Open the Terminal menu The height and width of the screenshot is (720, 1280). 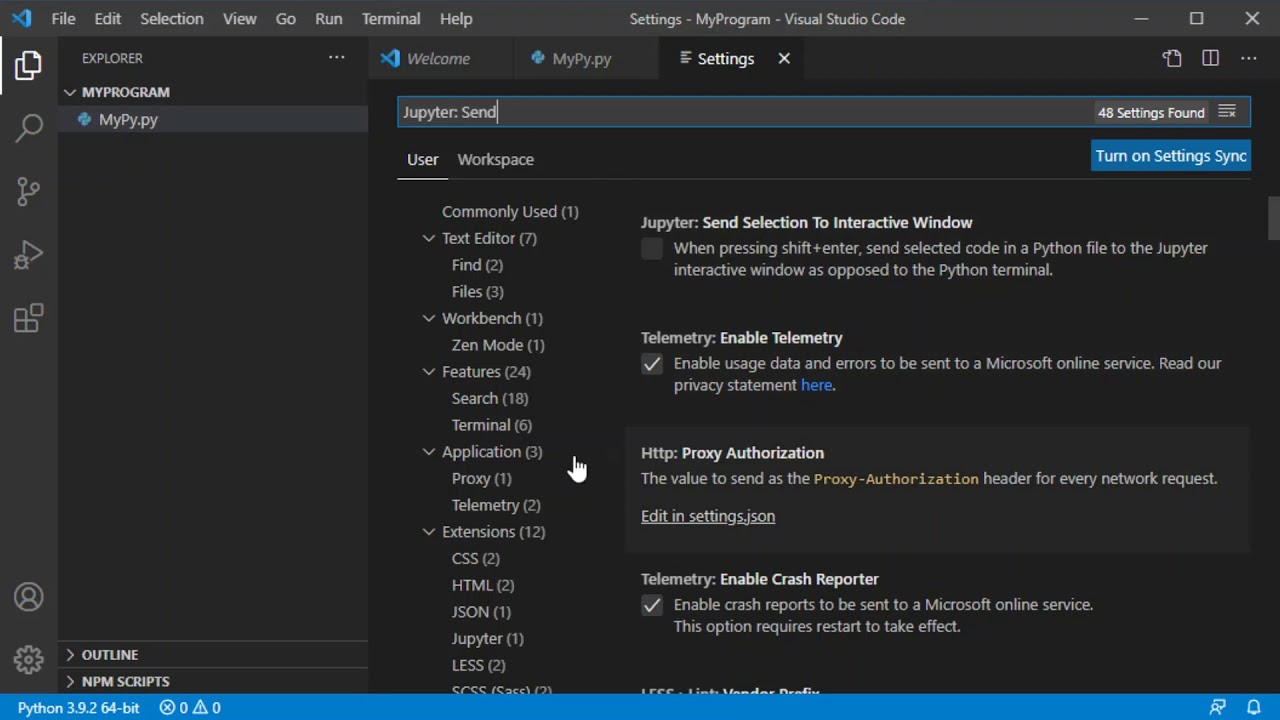click(x=391, y=19)
